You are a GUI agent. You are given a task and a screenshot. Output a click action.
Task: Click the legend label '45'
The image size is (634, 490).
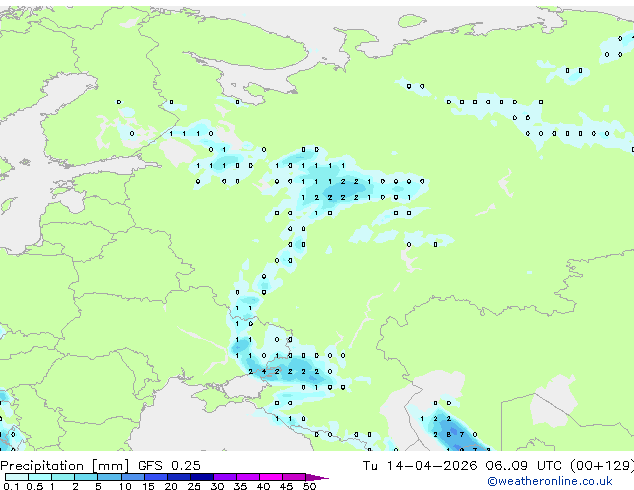click(286, 486)
